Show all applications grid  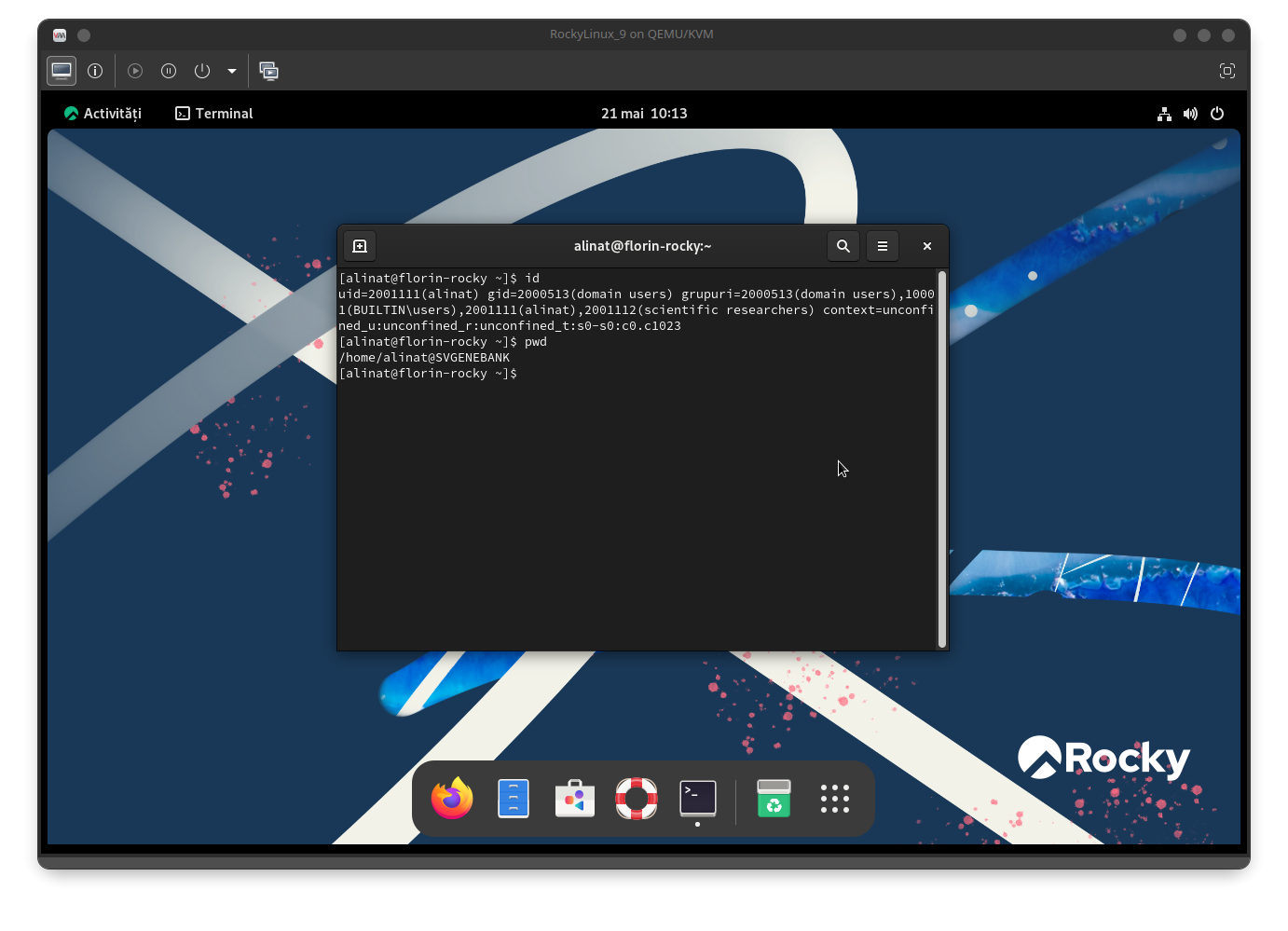[835, 799]
